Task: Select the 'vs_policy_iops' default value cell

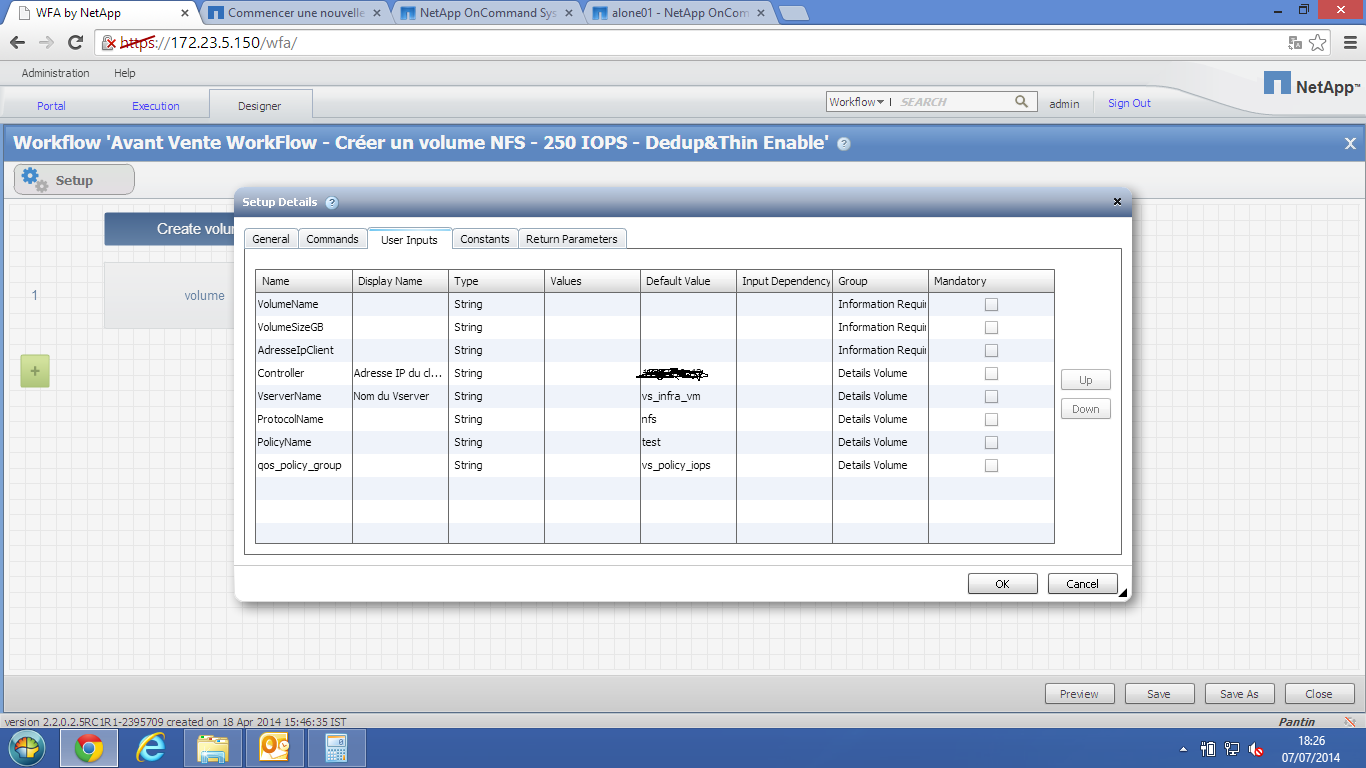Action: 688,465
